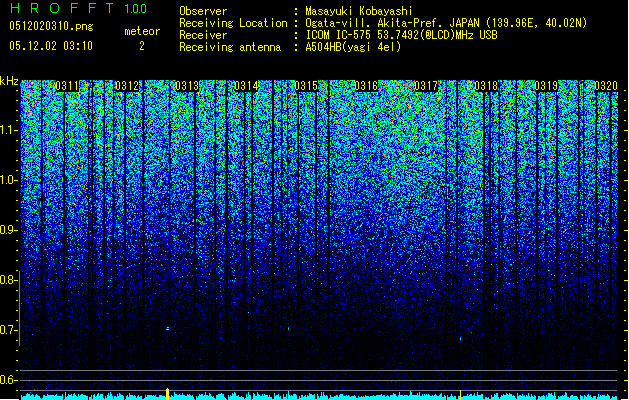Click the 0.7 frequency axis label
This screenshot has height=400, width=629.
click(x=8, y=330)
